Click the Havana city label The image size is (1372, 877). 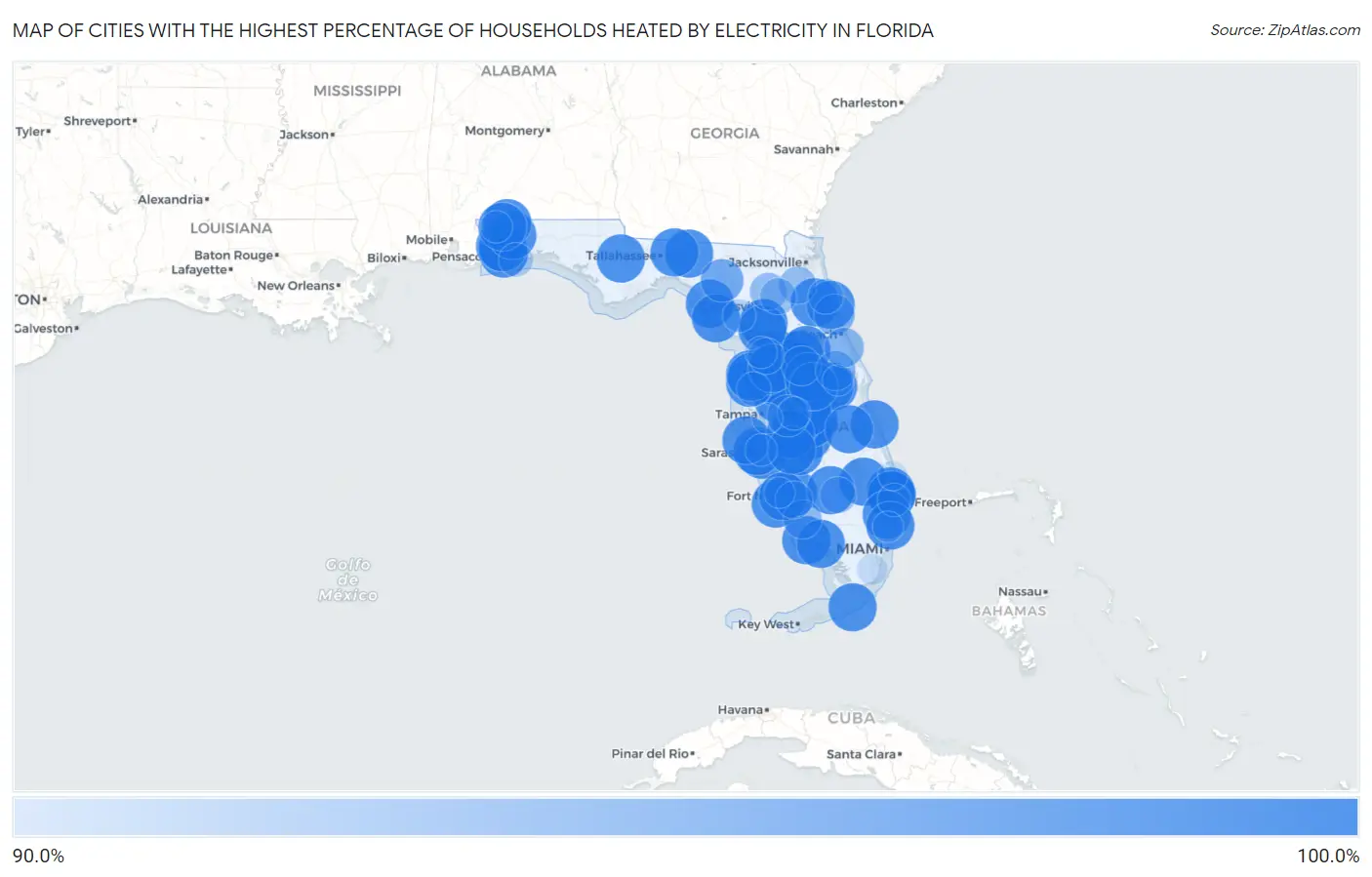tap(744, 710)
